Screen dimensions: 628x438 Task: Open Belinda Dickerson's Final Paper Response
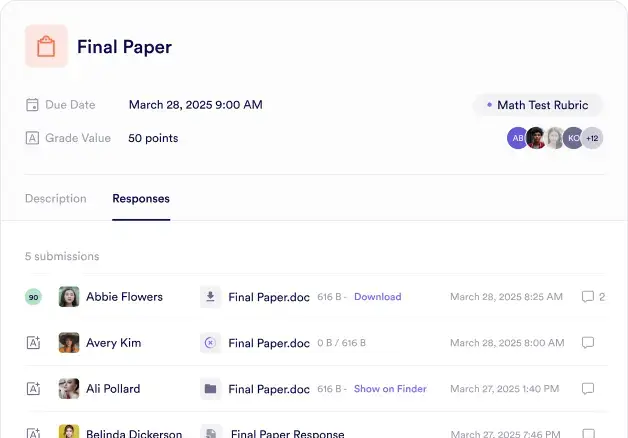287,434
